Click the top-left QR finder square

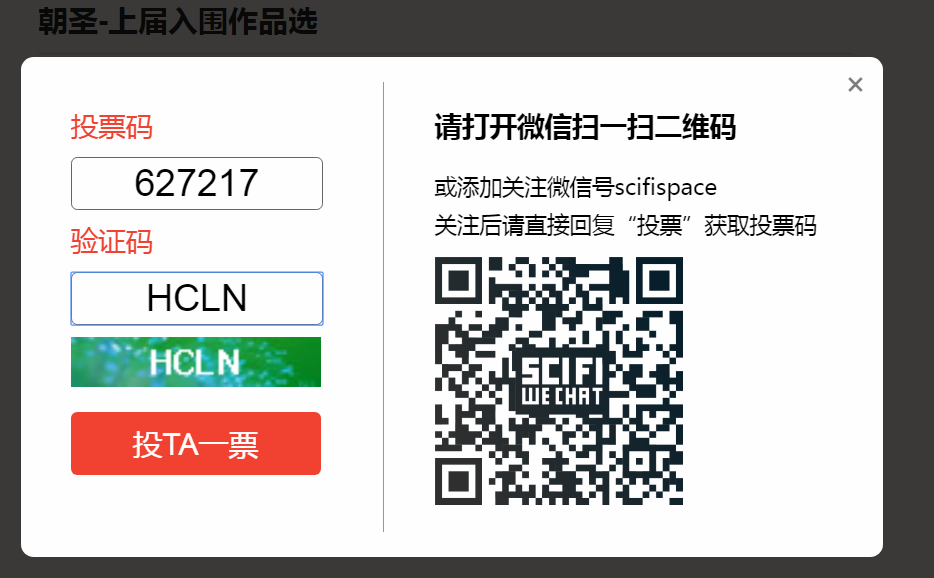click(458, 280)
